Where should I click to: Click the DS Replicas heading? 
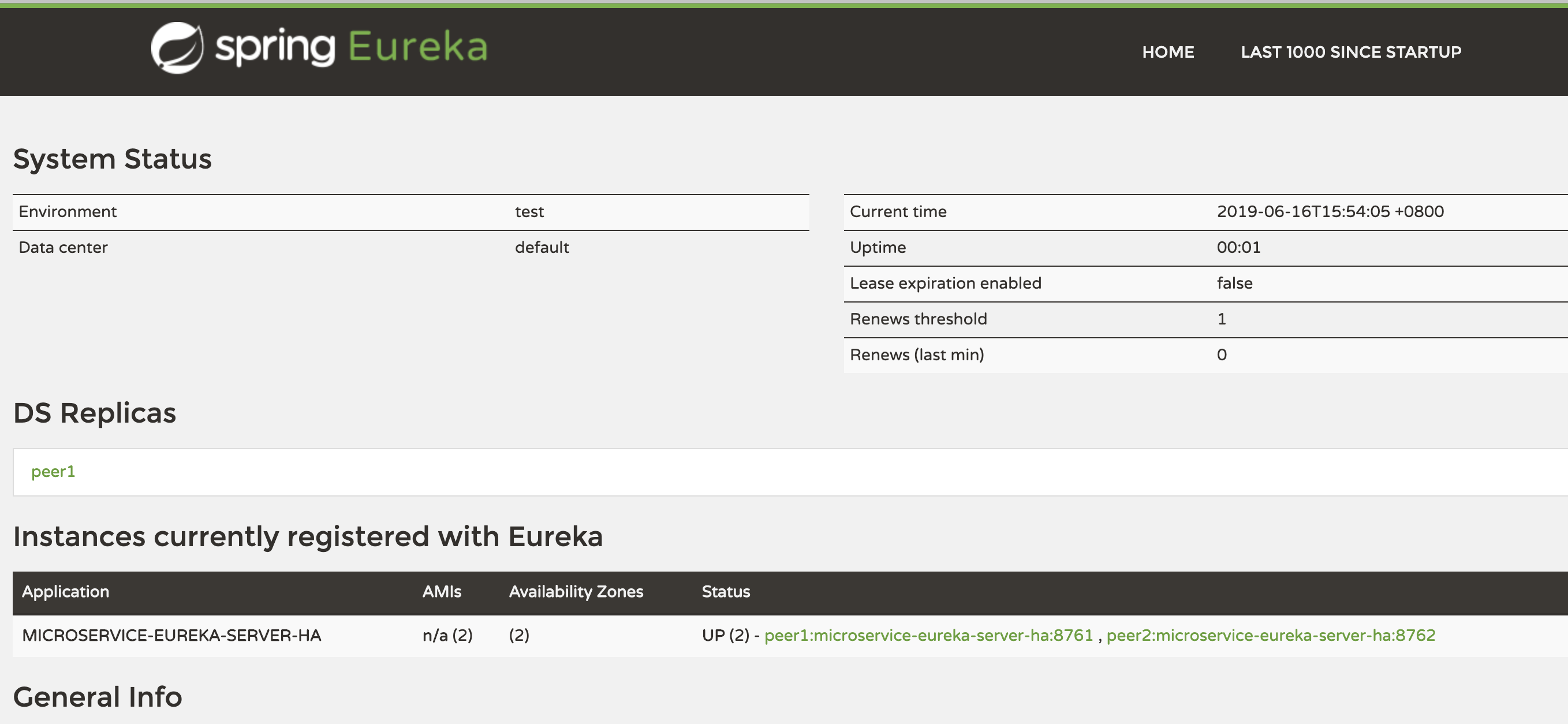[x=95, y=413]
